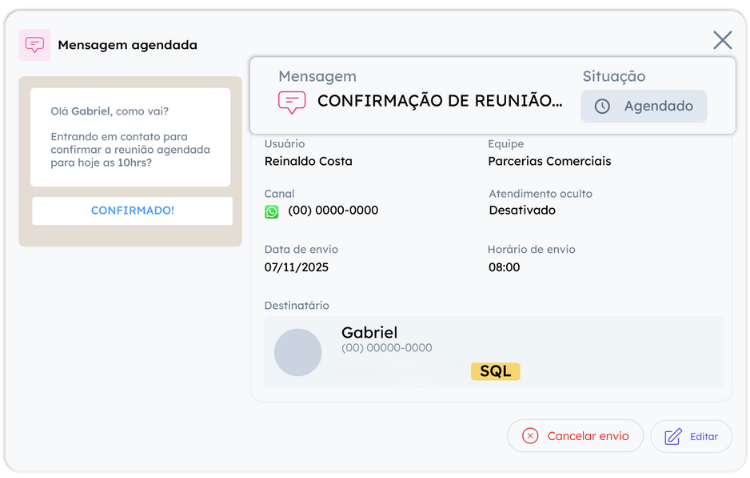Click the Agendado status badge

(x=644, y=106)
